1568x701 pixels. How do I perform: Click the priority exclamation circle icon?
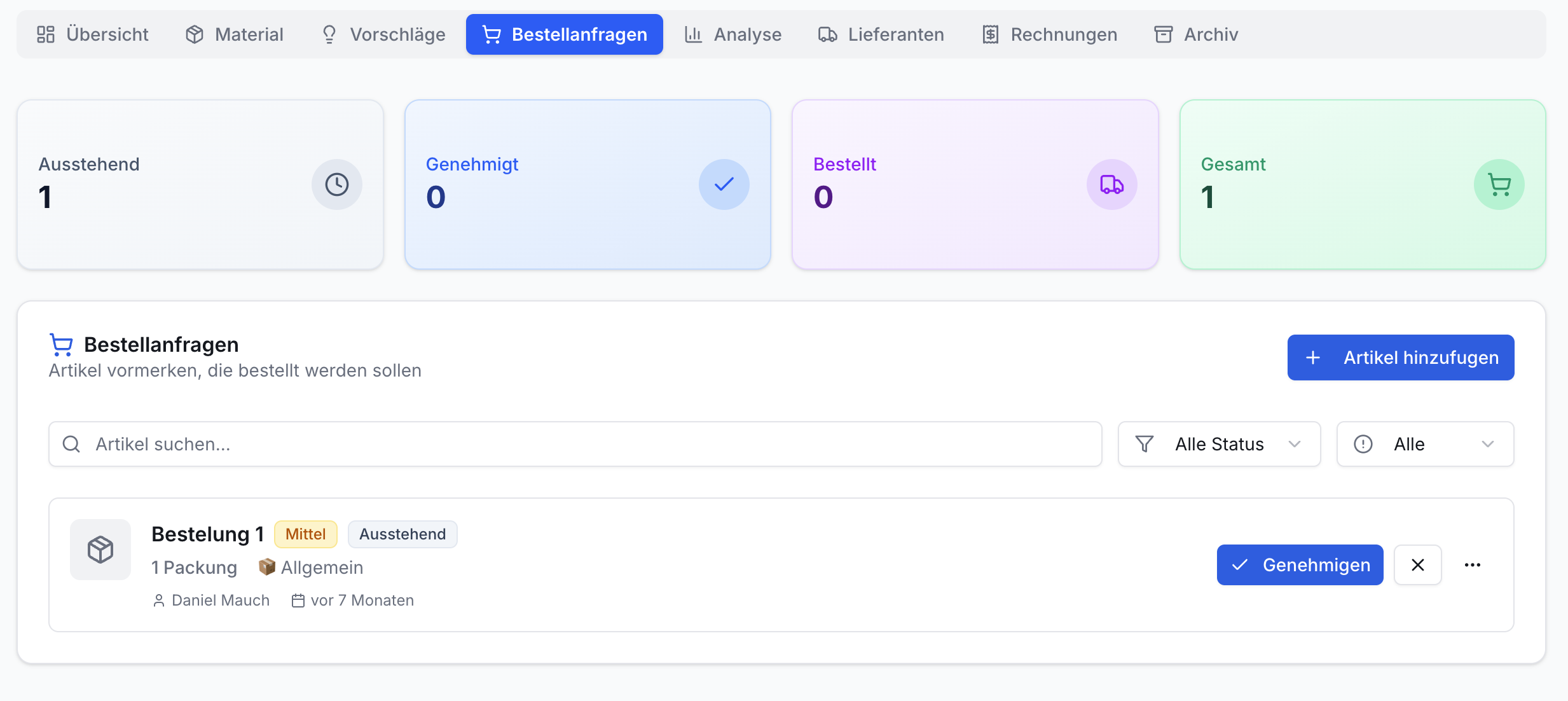click(x=1363, y=444)
